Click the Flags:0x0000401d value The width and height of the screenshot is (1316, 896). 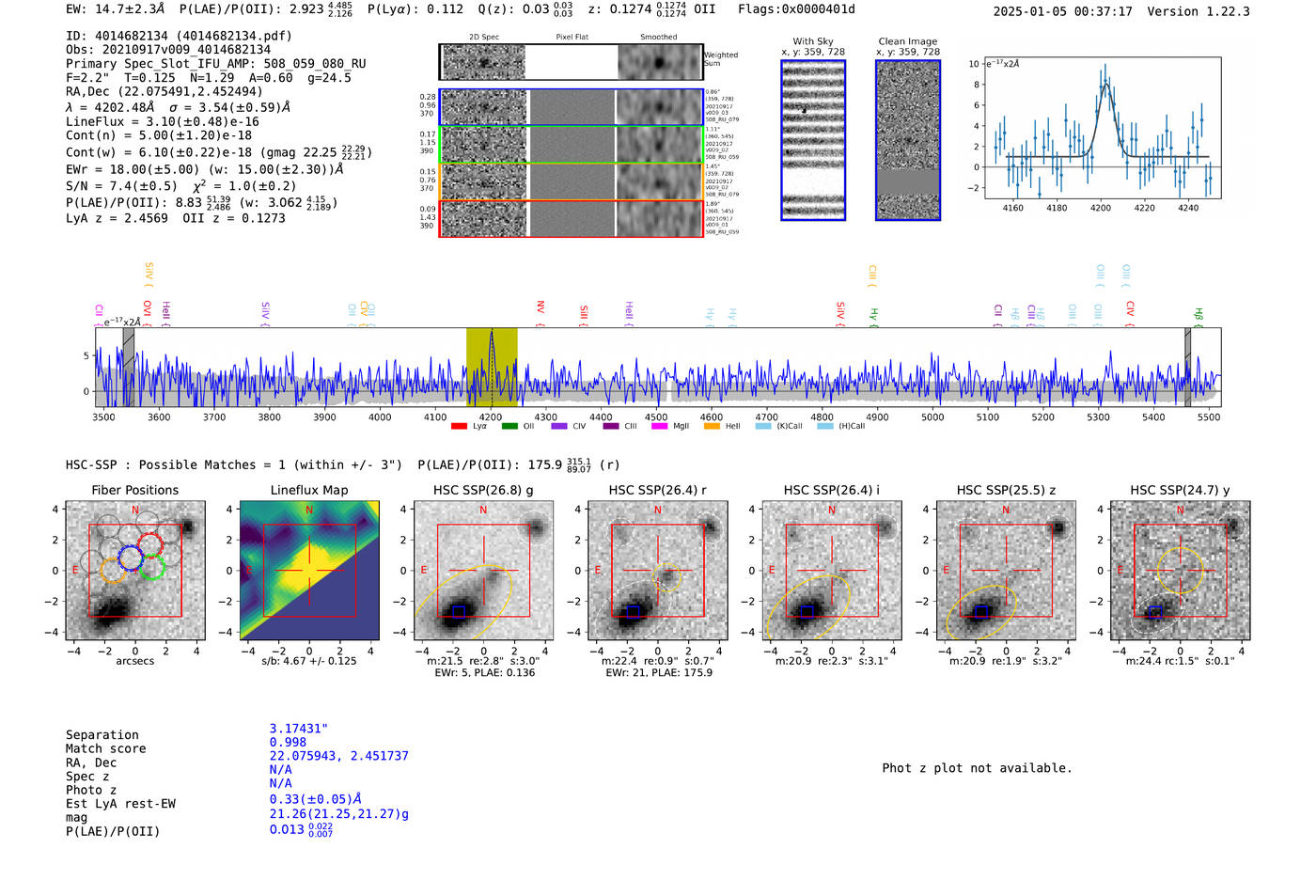pos(796,9)
